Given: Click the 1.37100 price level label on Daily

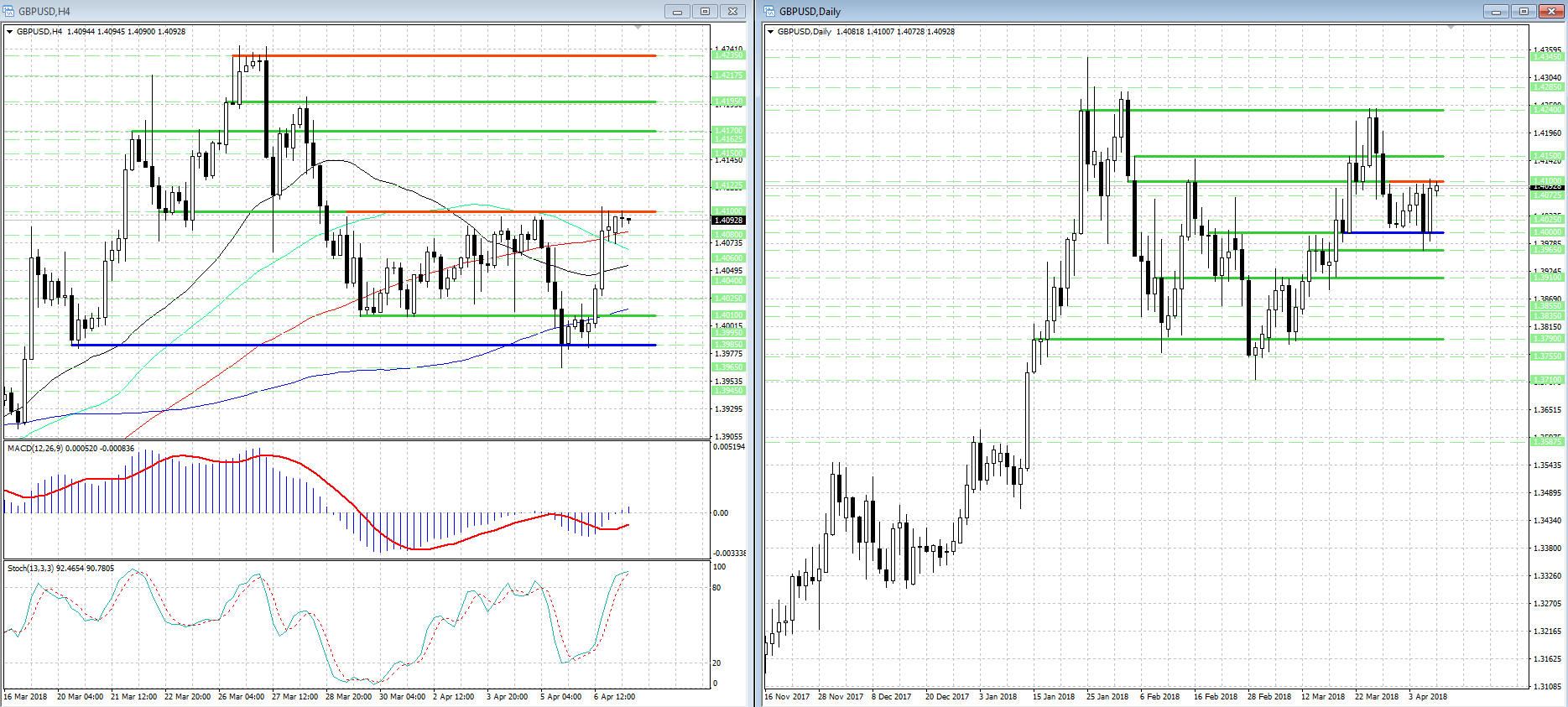Looking at the screenshot, I should (1547, 380).
